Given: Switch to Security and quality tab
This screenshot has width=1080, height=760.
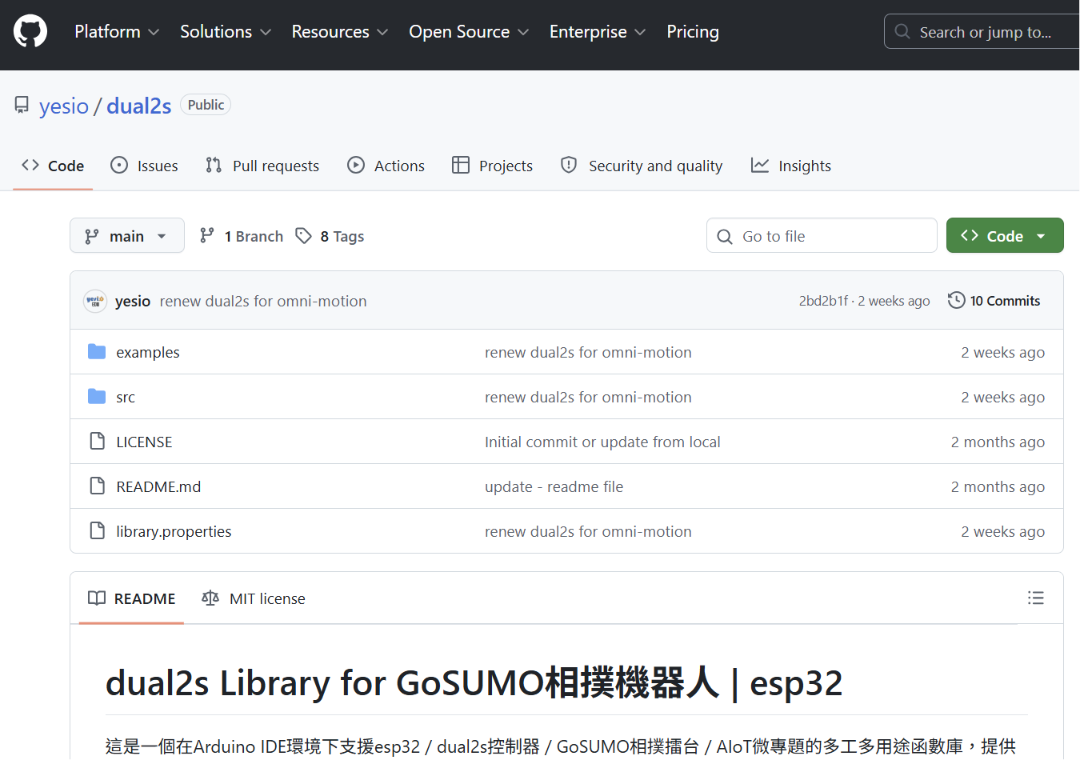Looking at the screenshot, I should [641, 165].
